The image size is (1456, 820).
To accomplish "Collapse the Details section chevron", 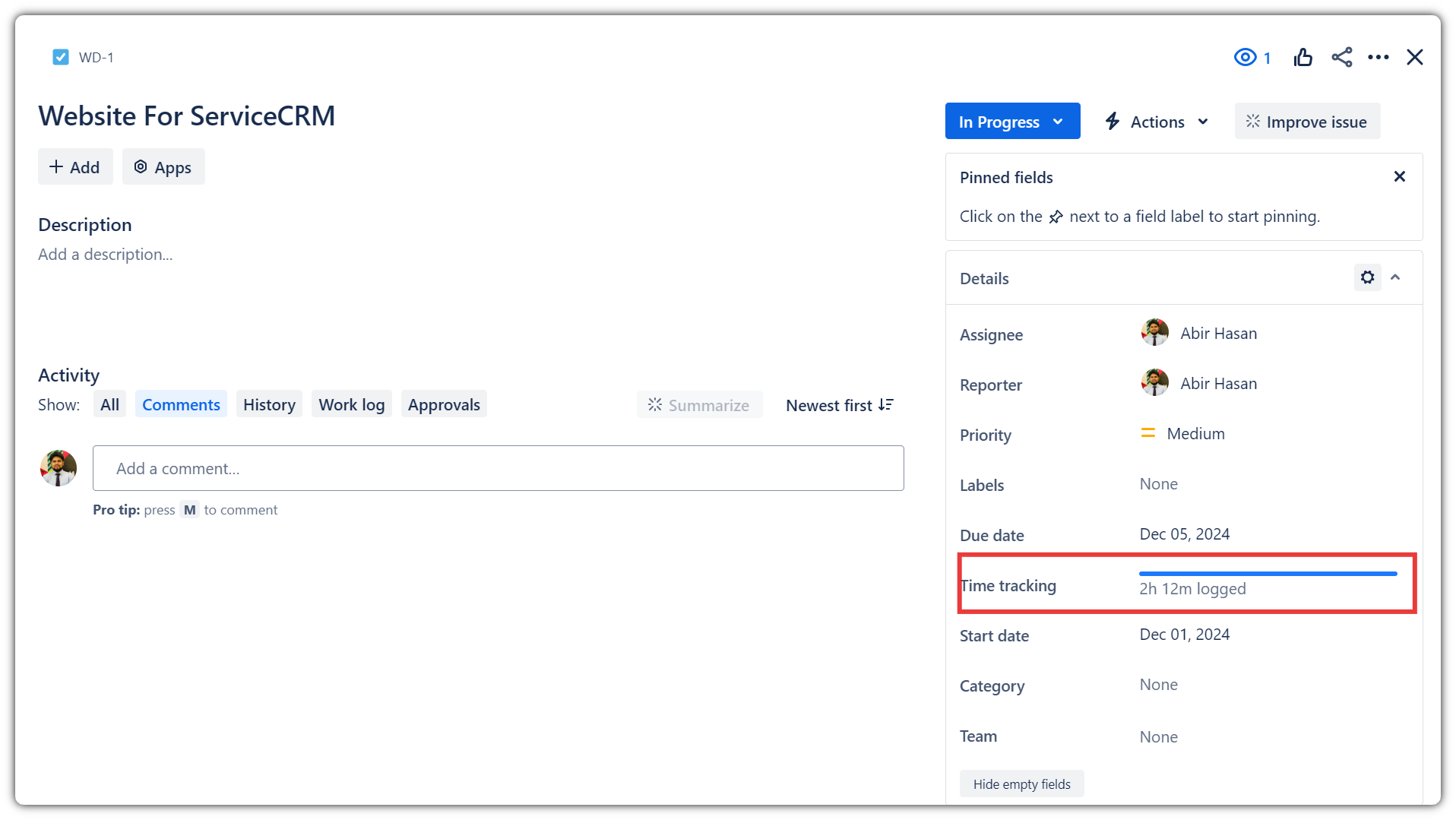I will 1395,277.
